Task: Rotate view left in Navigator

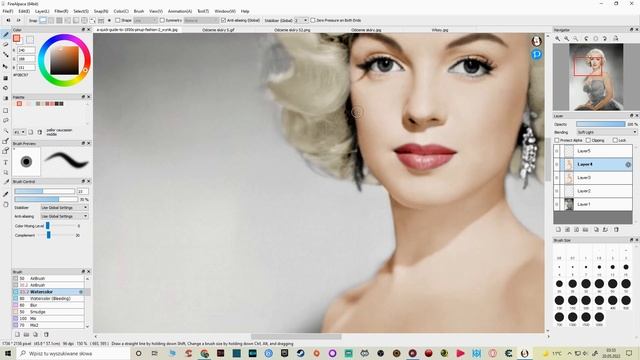Action: click(587, 38)
